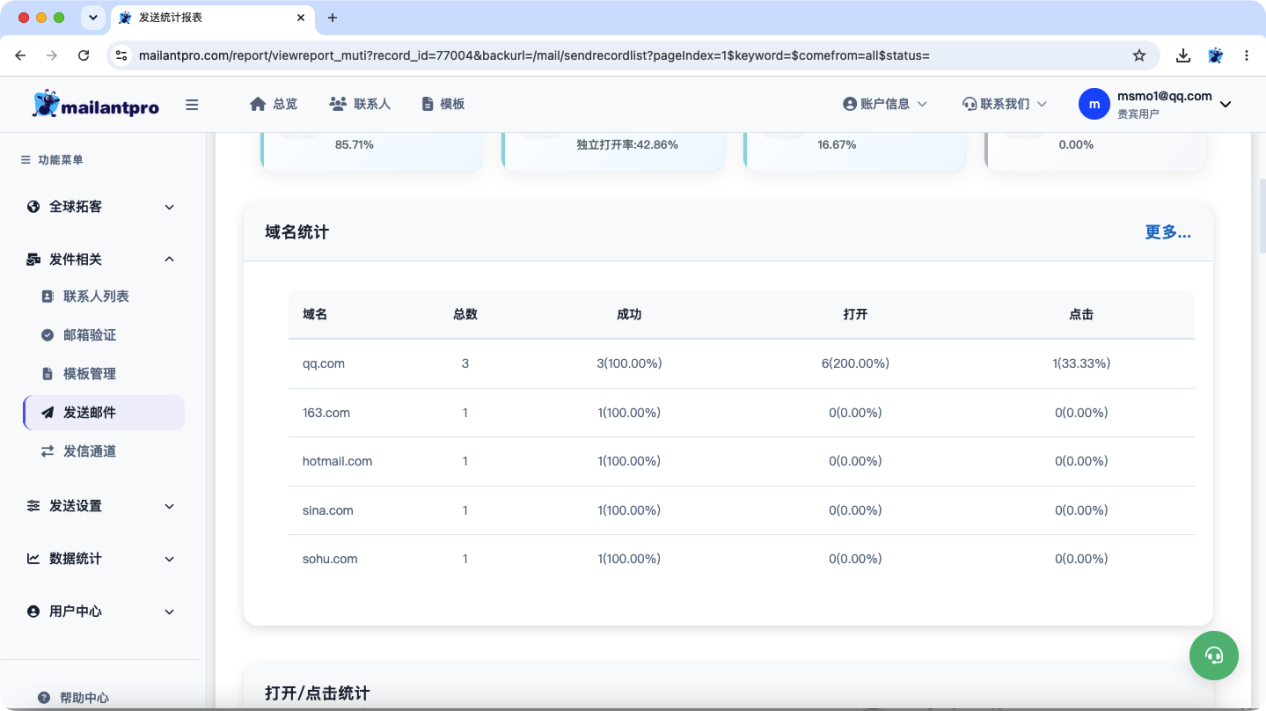The height and width of the screenshot is (711, 1266).
Task: Click the 帮助中心 question mark icon
Action: 44,698
